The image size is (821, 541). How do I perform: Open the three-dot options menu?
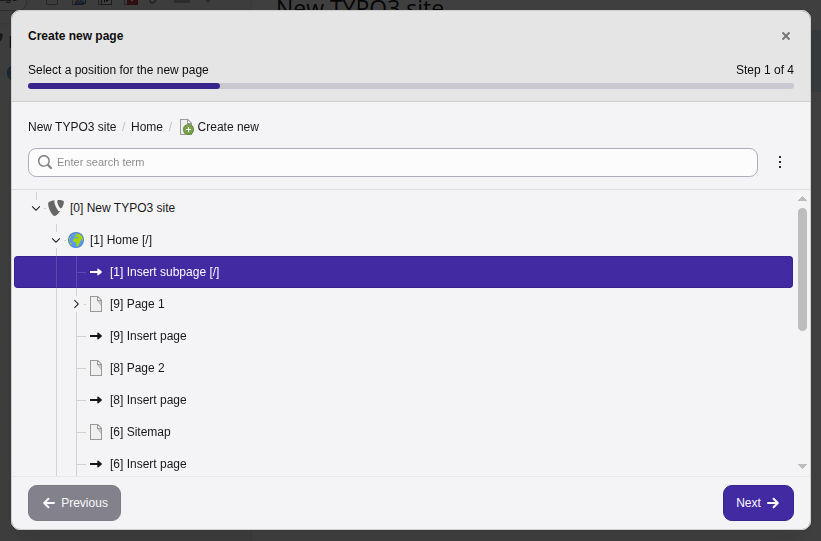[780, 162]
